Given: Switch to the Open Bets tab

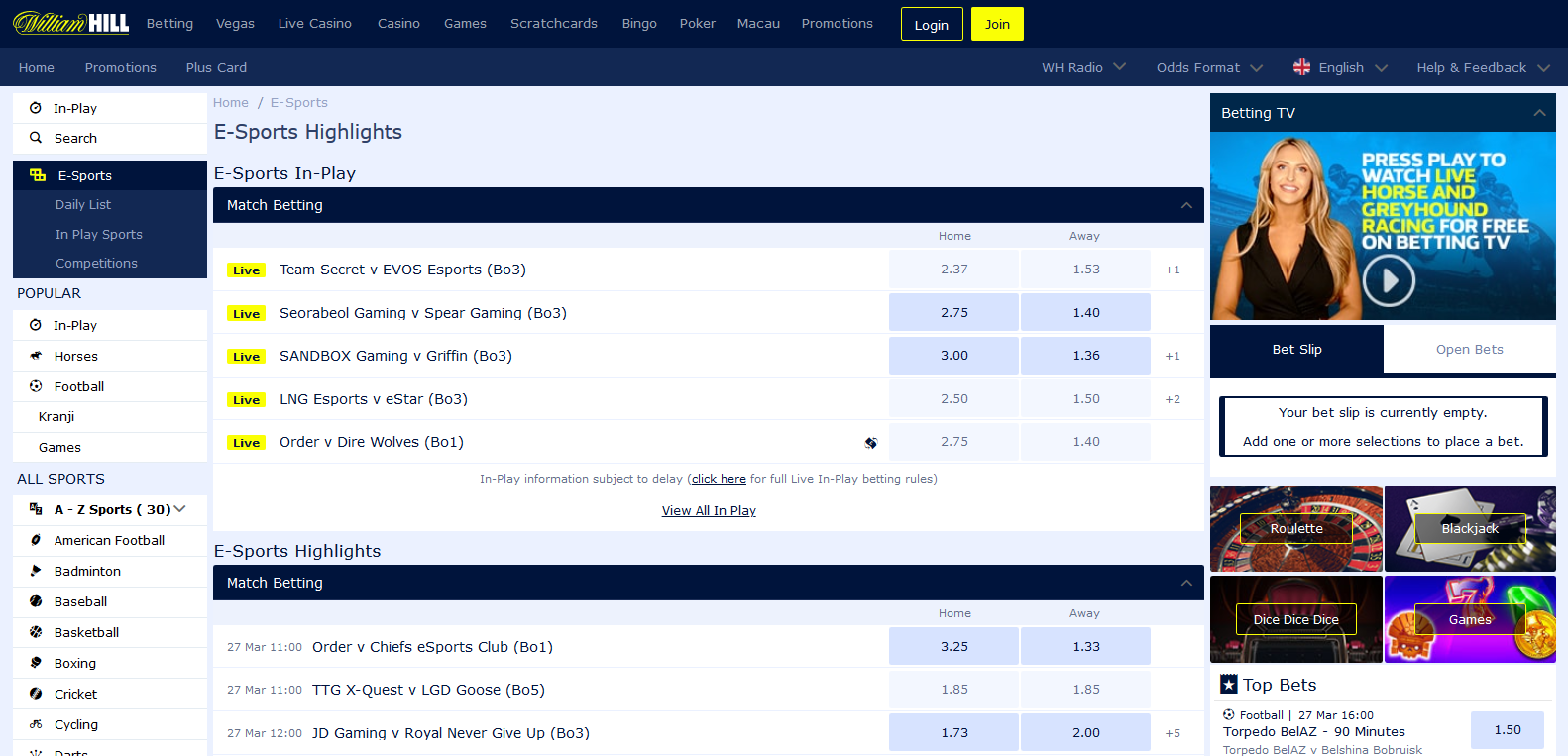Looking at the screenshot, I should click(x=1469, y=349).
